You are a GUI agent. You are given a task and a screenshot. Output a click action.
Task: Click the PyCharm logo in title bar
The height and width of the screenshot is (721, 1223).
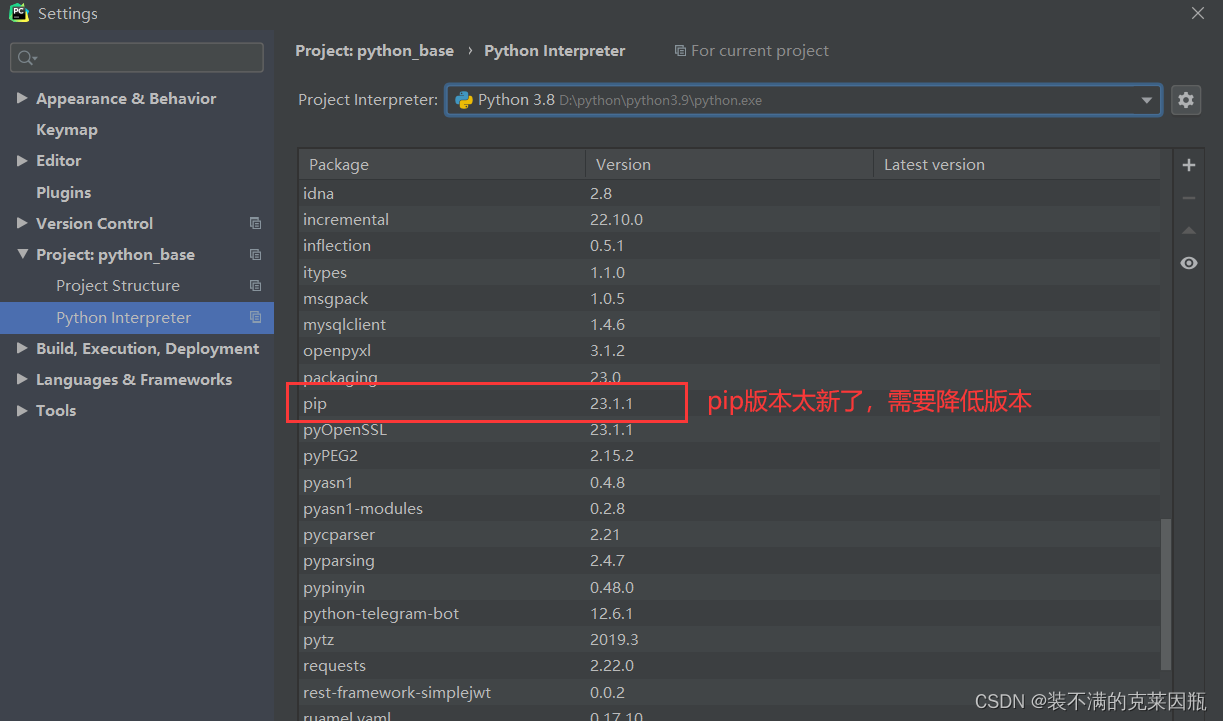19,13
